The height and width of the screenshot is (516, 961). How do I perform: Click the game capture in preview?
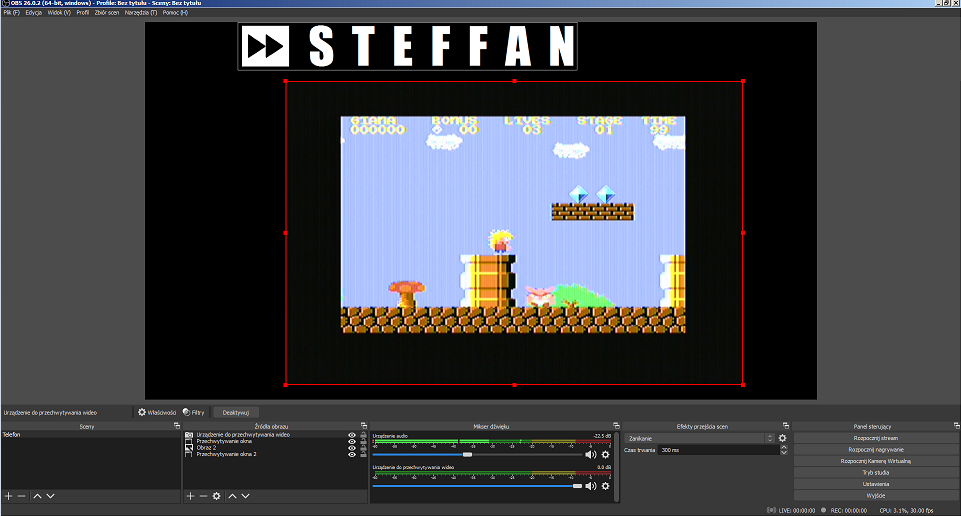tap(514, 233)
